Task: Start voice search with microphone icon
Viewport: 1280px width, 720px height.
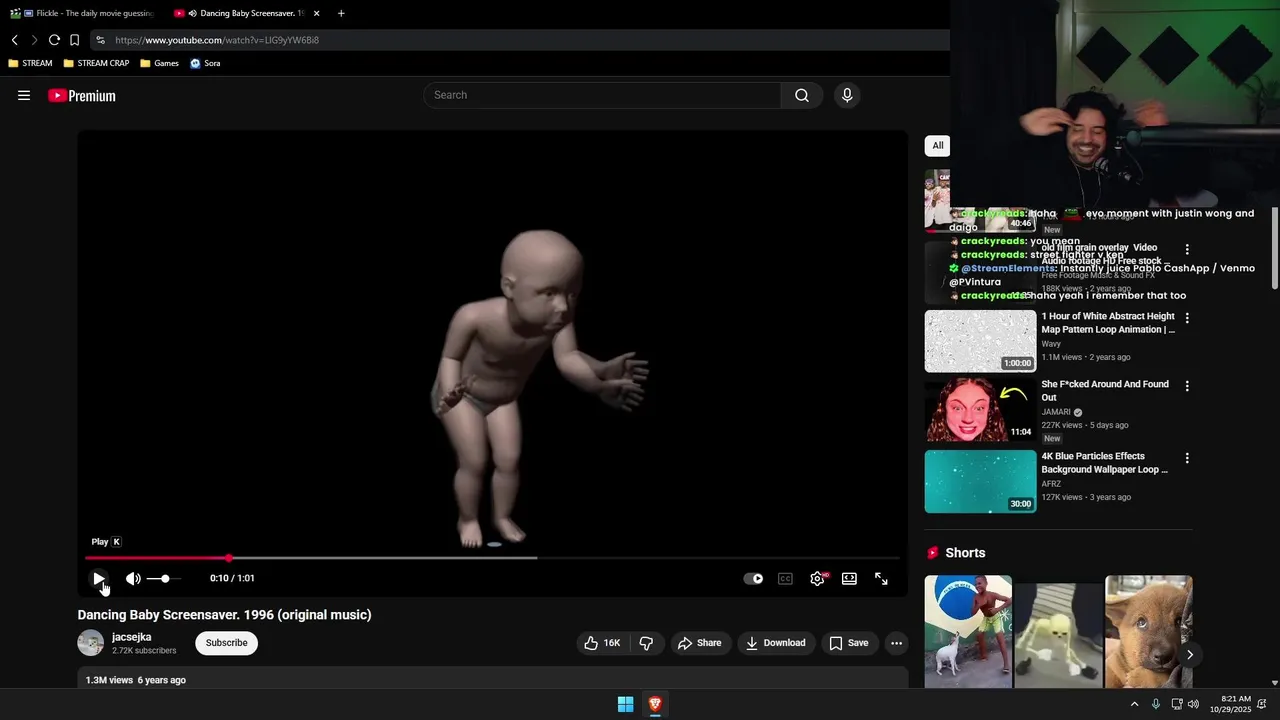Action: 847,95
